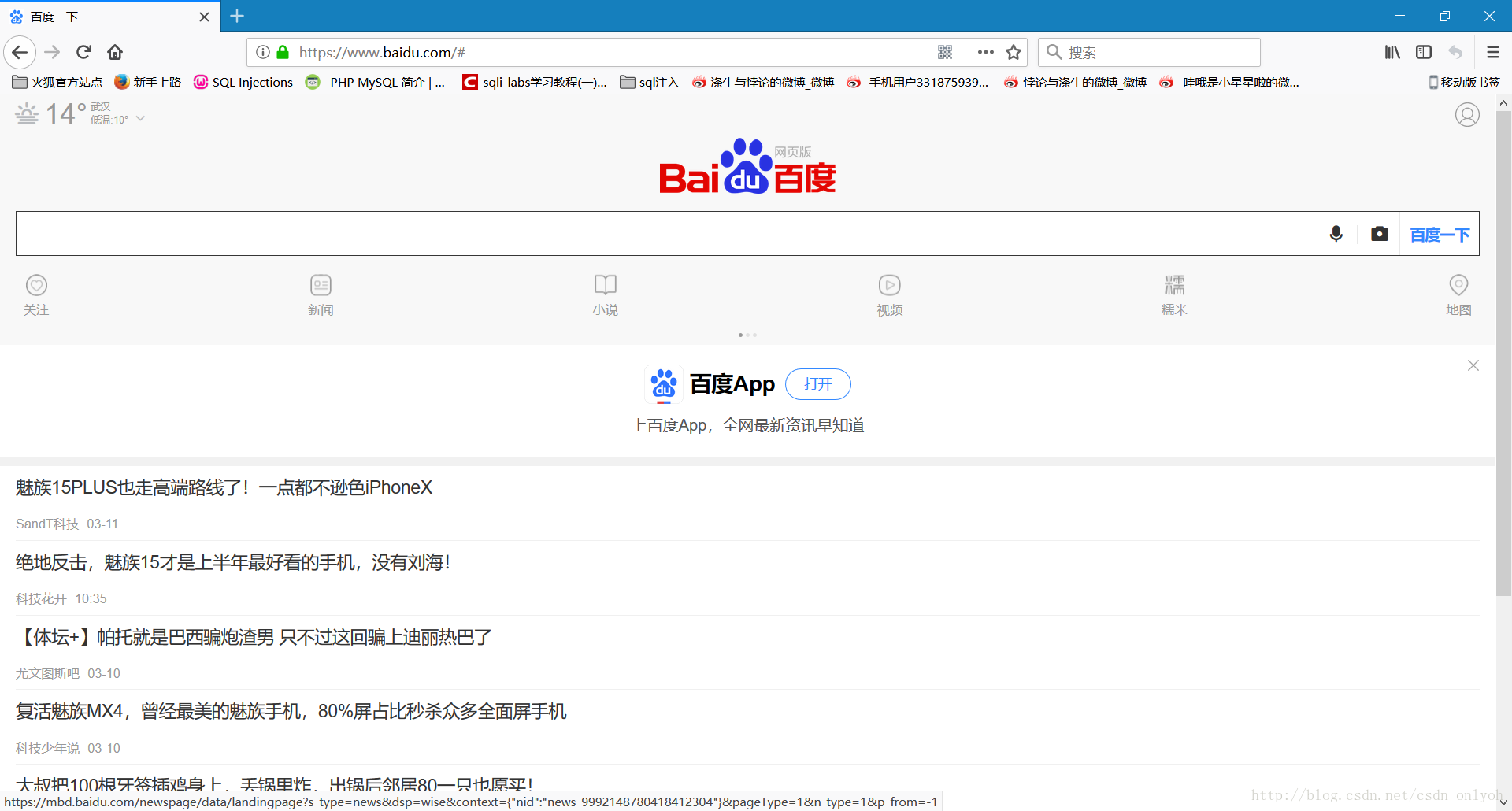
Task: Open 哇哦是小星星啦的微 bookmark
Action: (1229, 82)
